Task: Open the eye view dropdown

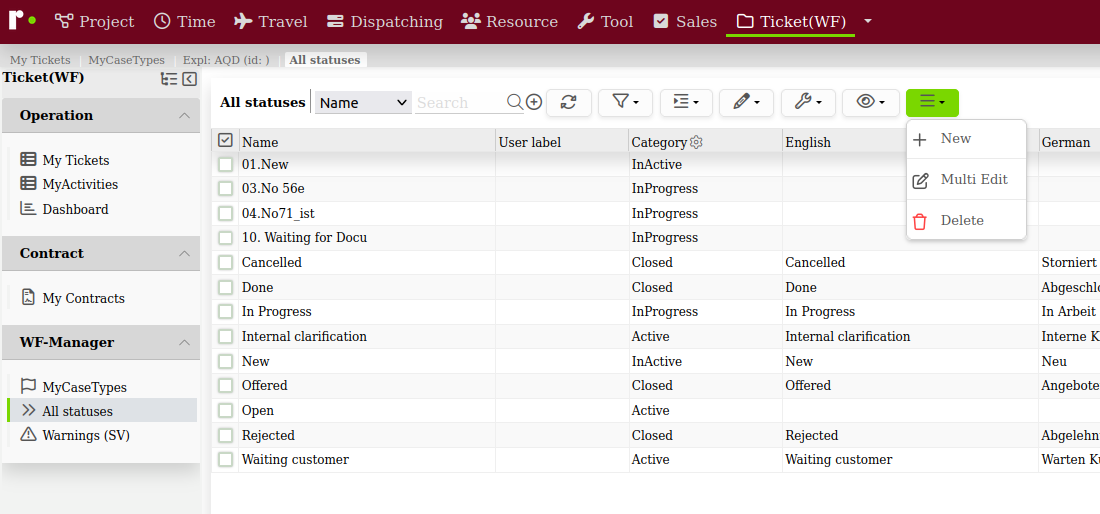Action: pyautogui.click(x=871, y=102)
